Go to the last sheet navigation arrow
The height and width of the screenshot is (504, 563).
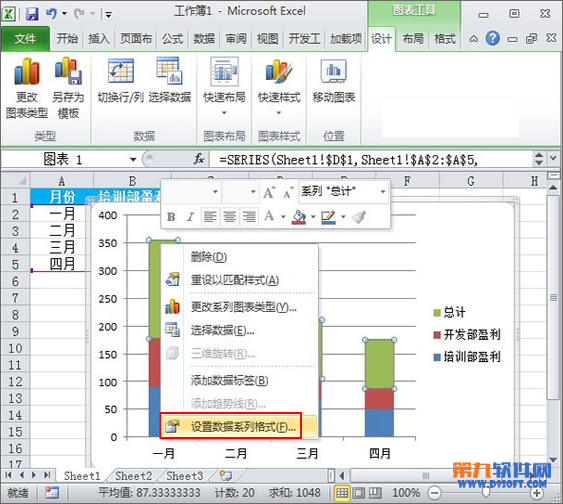pos(47,475)
